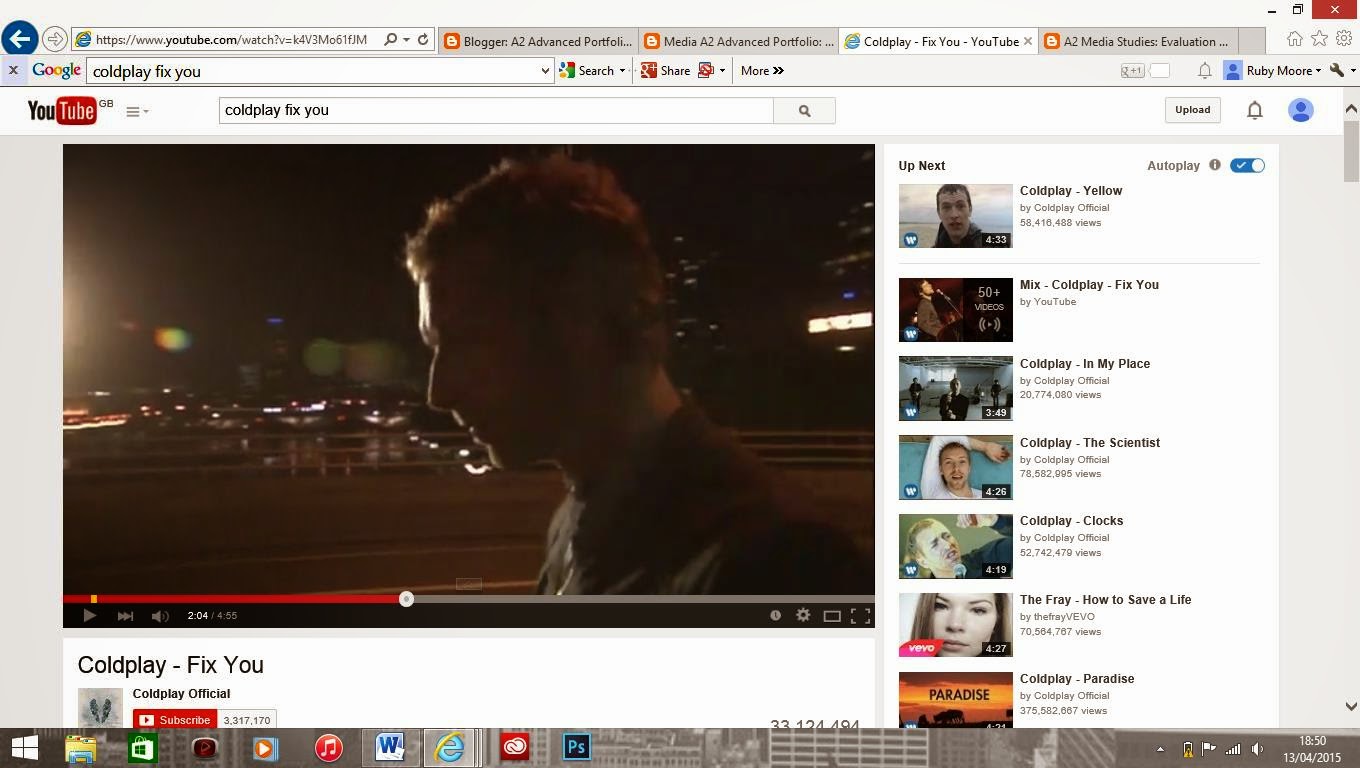
Task: Switch to A2 Media Studies: Evaluation tab
Action: point(1138,41)
